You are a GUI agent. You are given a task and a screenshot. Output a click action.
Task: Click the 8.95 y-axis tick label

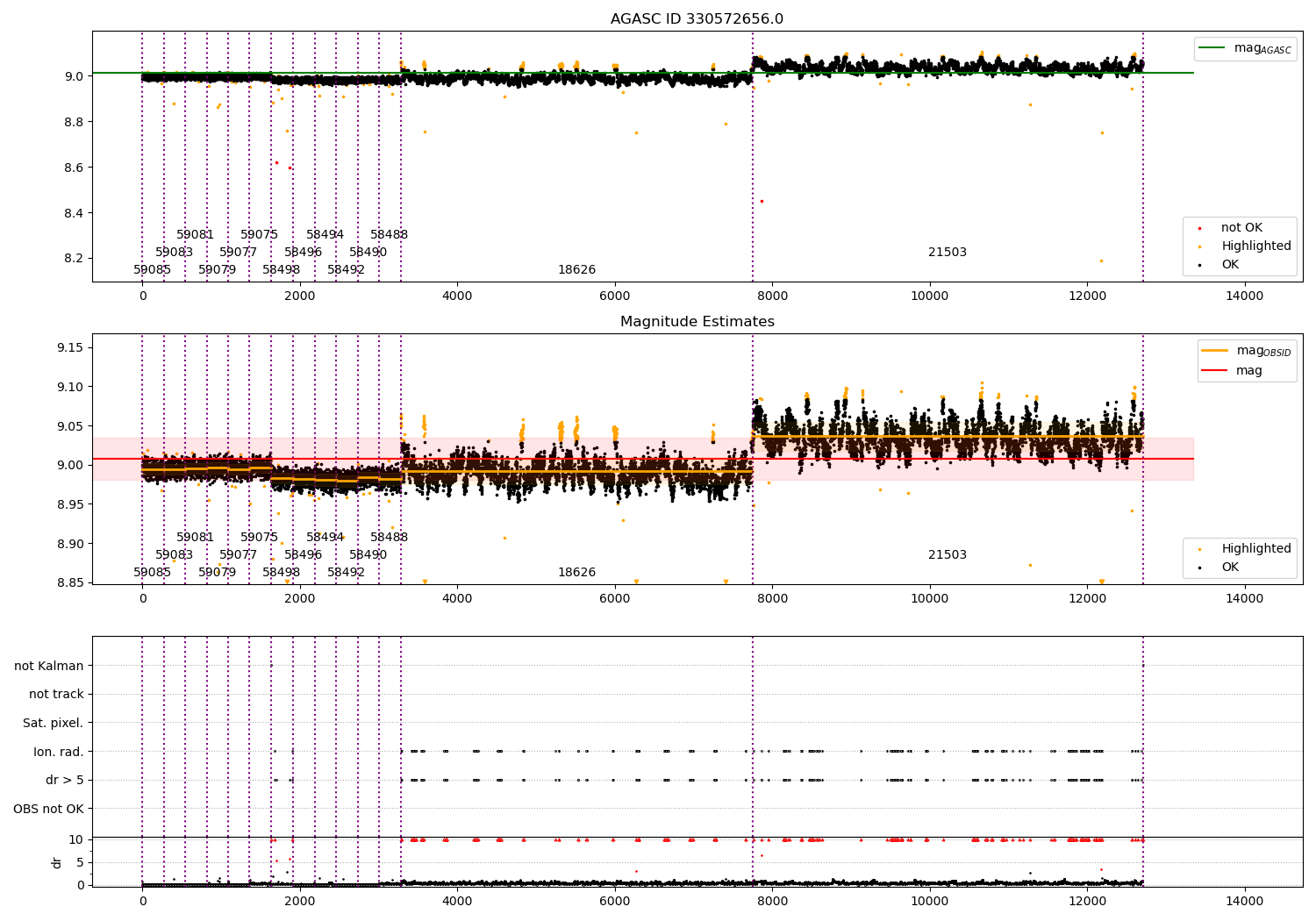tap(69, 505)
